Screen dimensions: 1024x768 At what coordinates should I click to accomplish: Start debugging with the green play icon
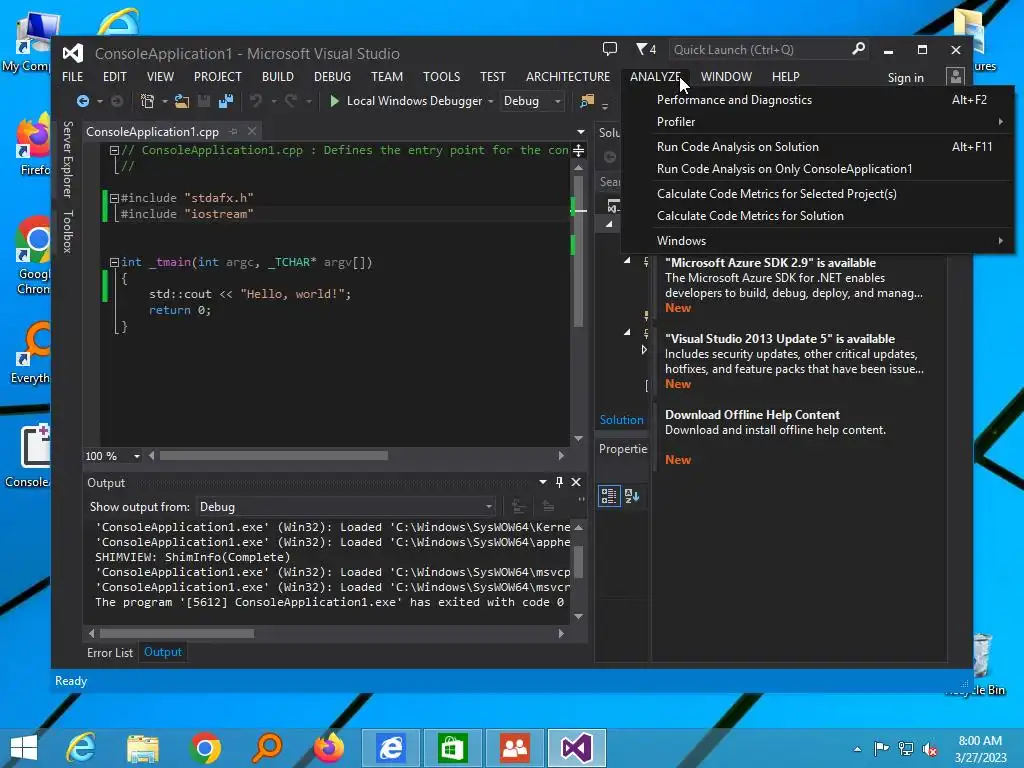pyautogui.click(x=334, y=101)
